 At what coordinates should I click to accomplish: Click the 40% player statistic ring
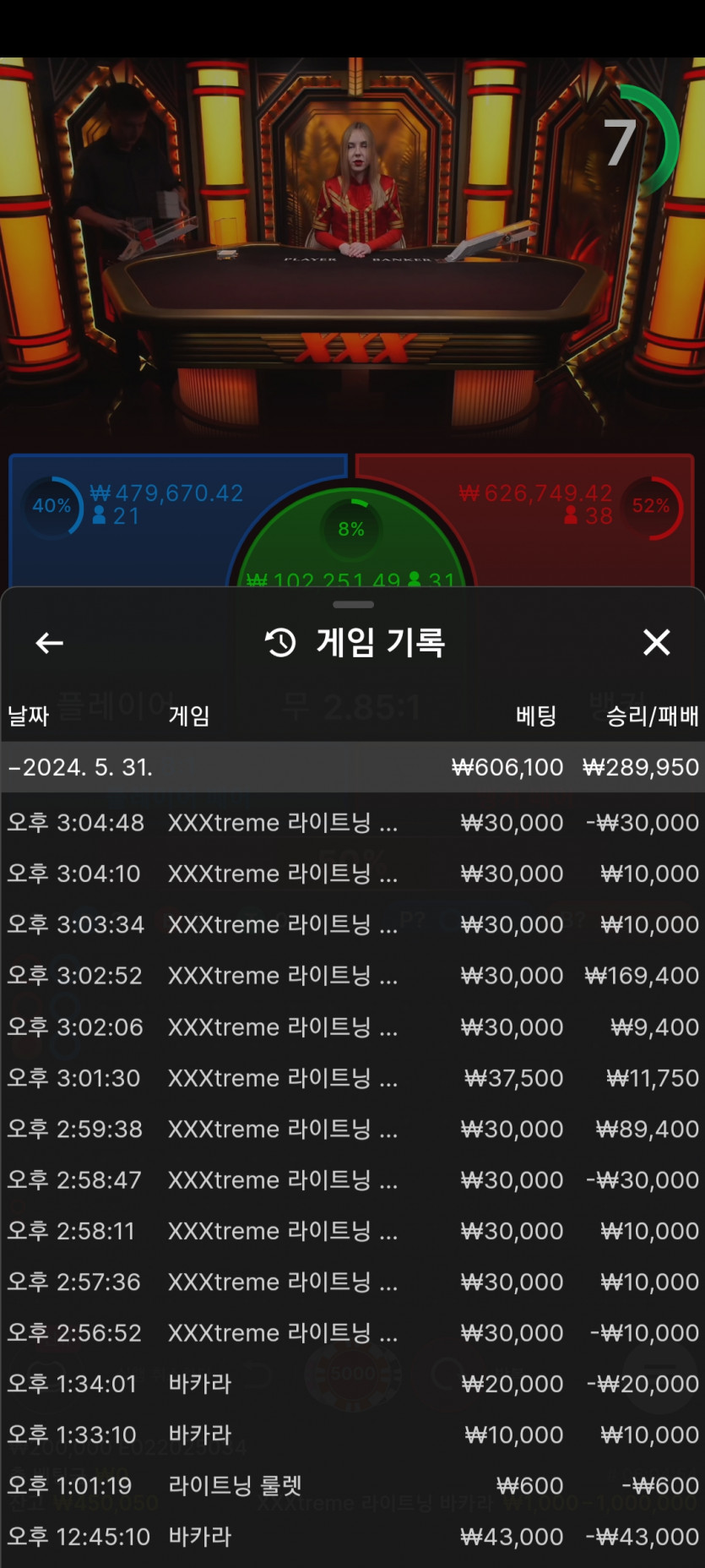(x=52, y=506)
